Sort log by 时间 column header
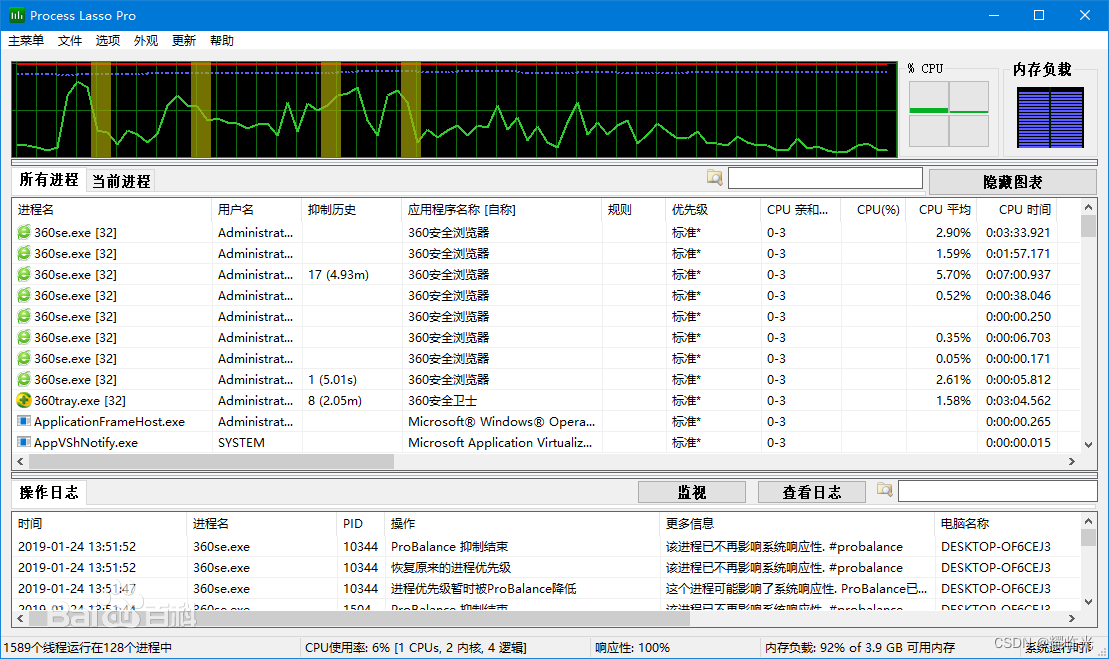This screenshot has width=1109, height=659. 99,523
